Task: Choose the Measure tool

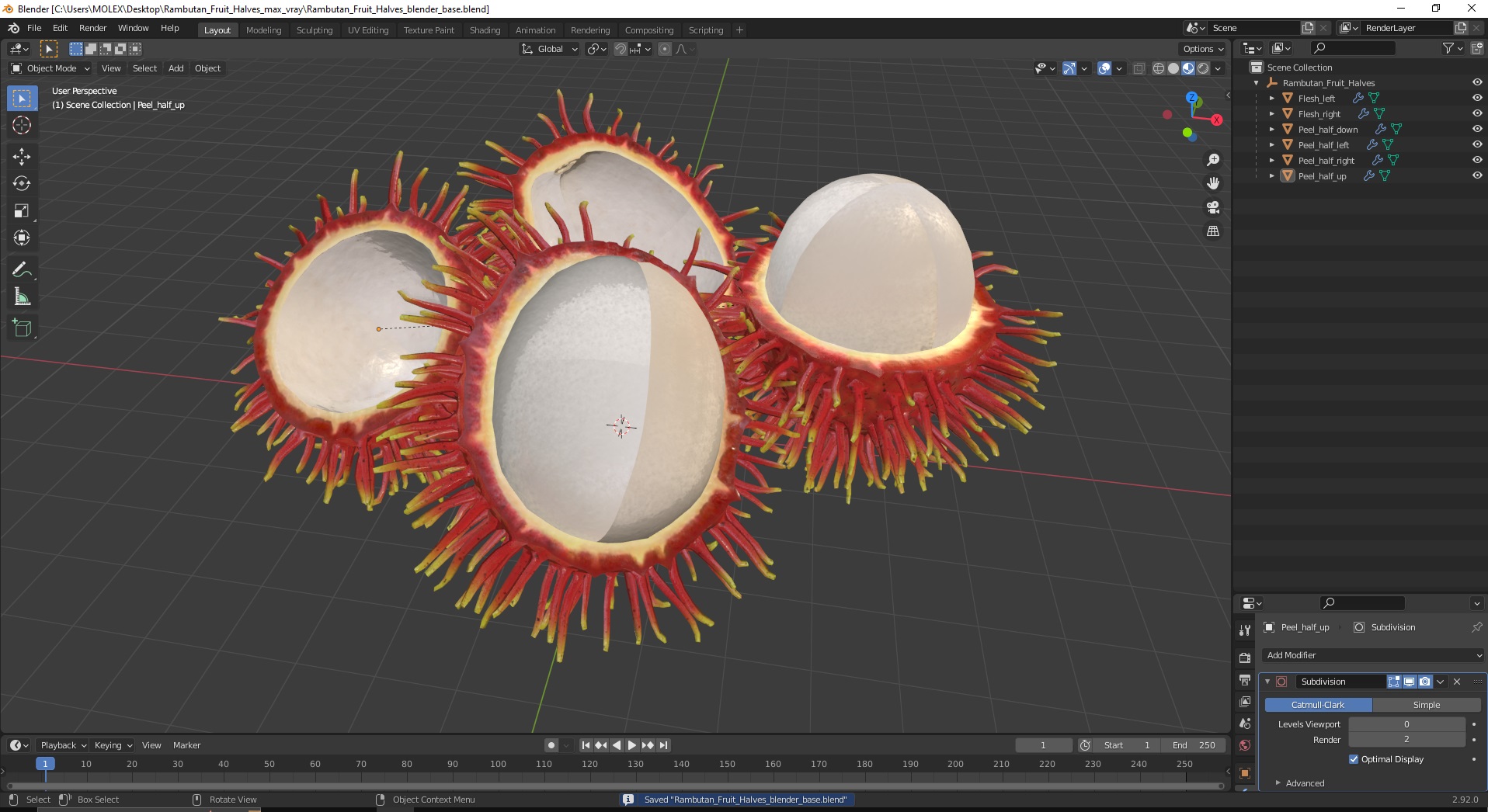Action: point(22,297)
